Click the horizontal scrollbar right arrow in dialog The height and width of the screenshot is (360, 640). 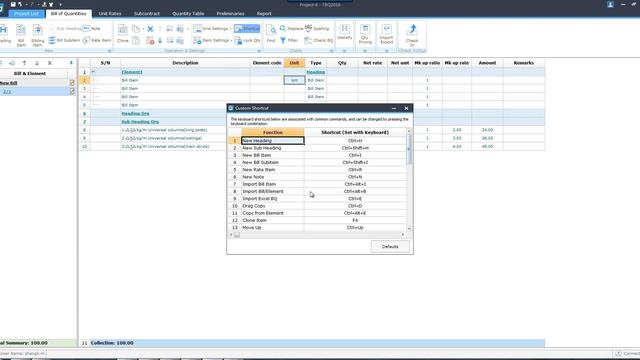tap(403, 235)
